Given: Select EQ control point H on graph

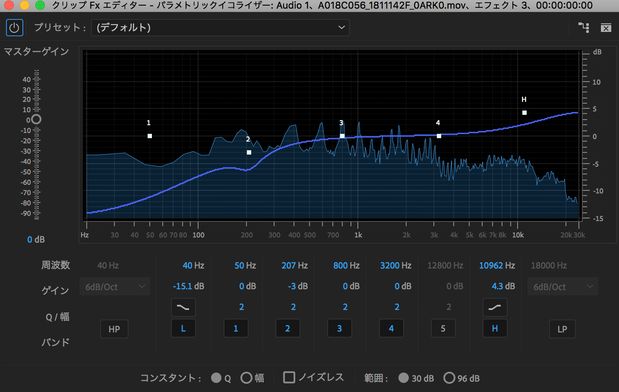Looking at the screenshot, I should [x=524, y=113].
